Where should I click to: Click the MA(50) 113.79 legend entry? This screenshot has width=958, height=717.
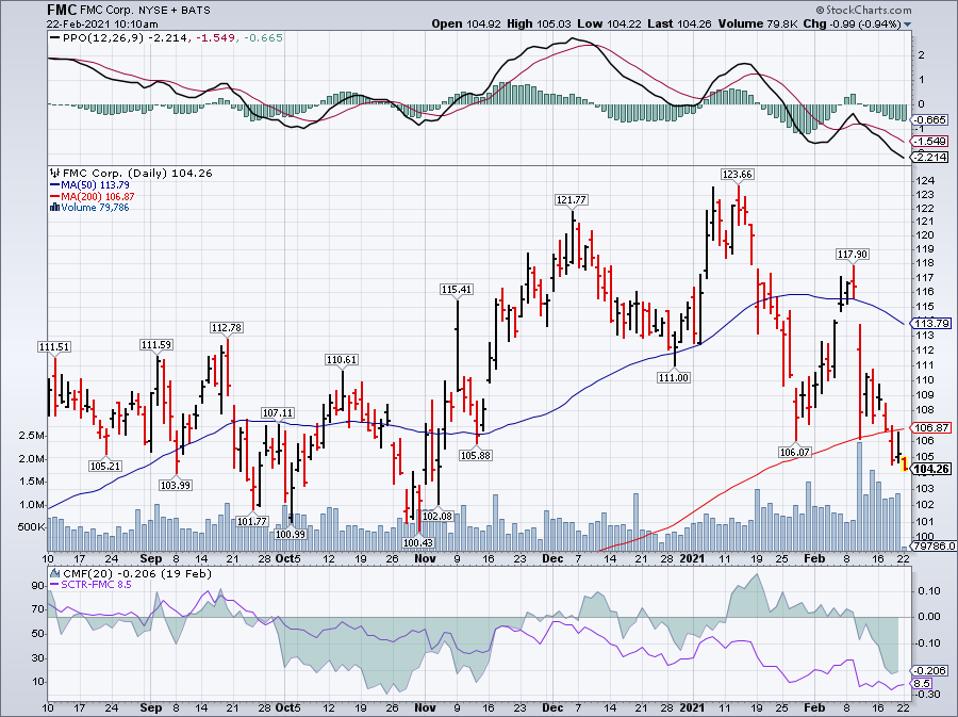tap(95, 185)
